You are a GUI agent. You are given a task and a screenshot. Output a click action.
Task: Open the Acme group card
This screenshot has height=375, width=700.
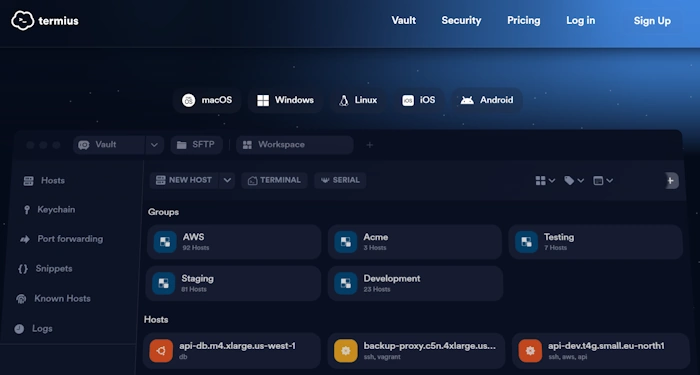point(415,242)
